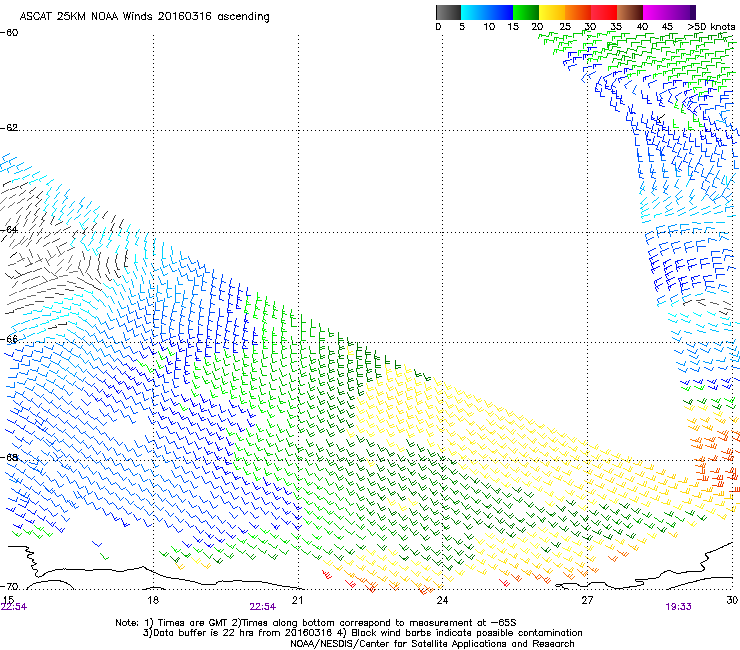This screenshot has height=650, width=740.
Task: Click the cyan-to-blue 5-15 knots legend swatch
Action: [487, 12]
